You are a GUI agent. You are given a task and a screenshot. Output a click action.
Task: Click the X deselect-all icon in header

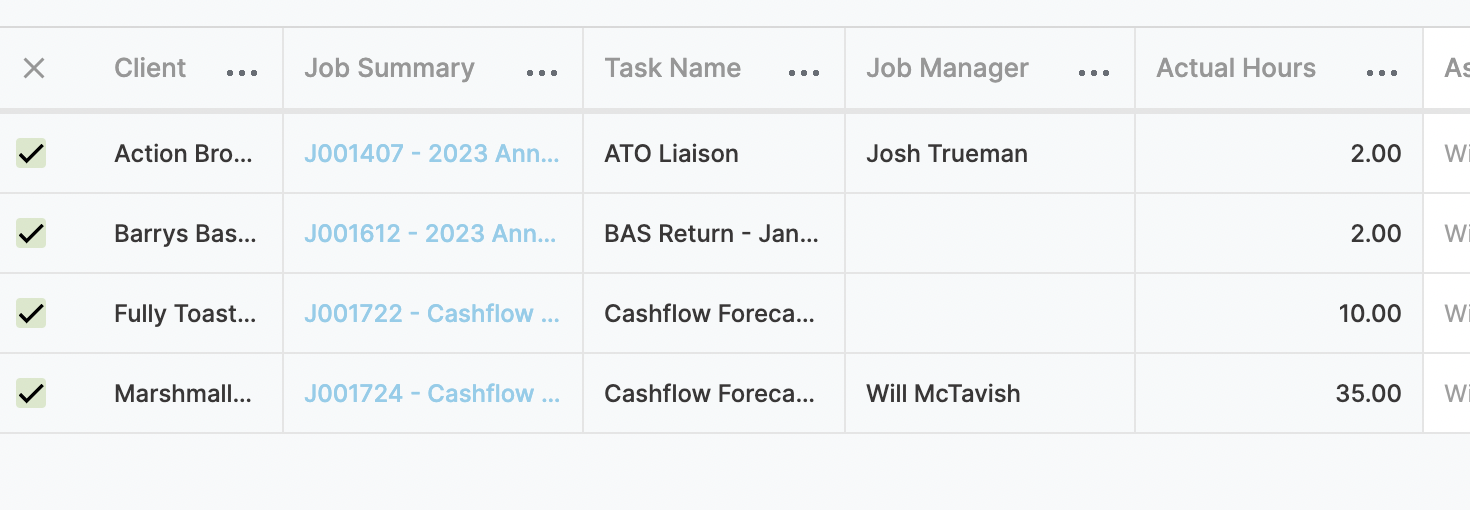[x=34, y=68]
